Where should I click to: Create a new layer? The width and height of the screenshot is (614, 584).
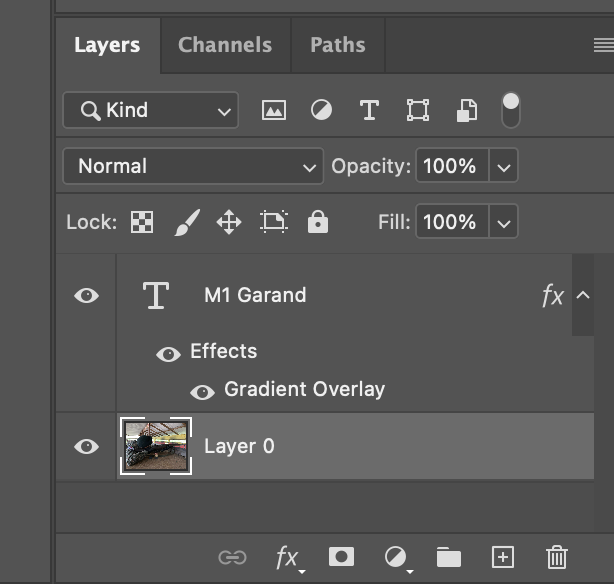point(503,557)
